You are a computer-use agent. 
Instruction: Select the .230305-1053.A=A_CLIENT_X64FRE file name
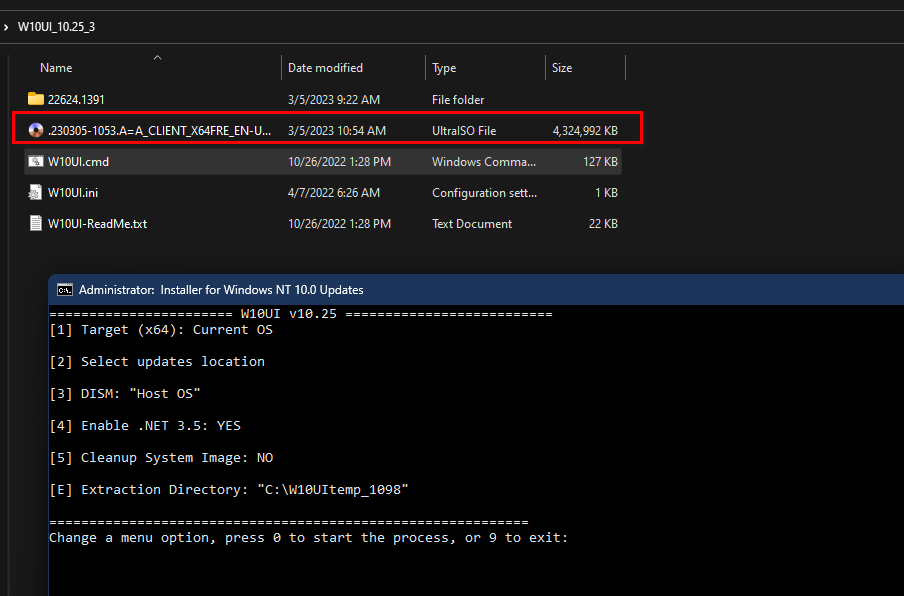[x=159, y=131]
